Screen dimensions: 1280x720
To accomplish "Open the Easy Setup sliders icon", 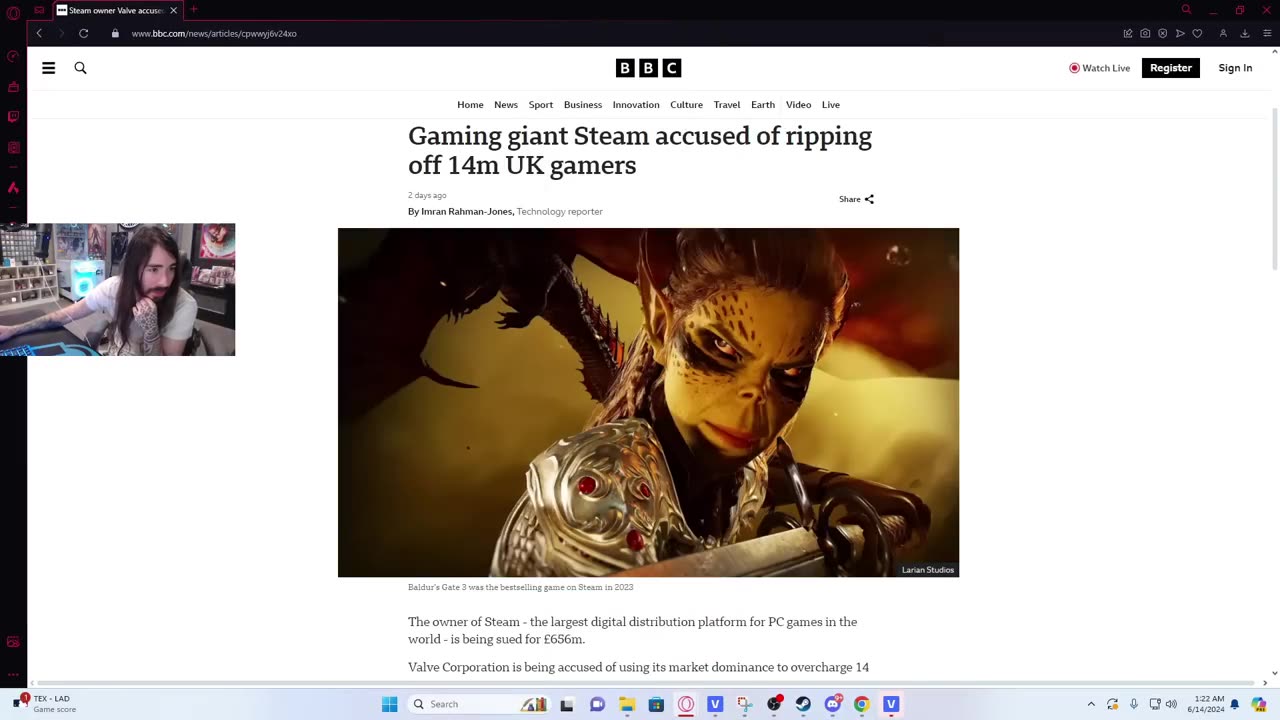I will coord(1267,33).
